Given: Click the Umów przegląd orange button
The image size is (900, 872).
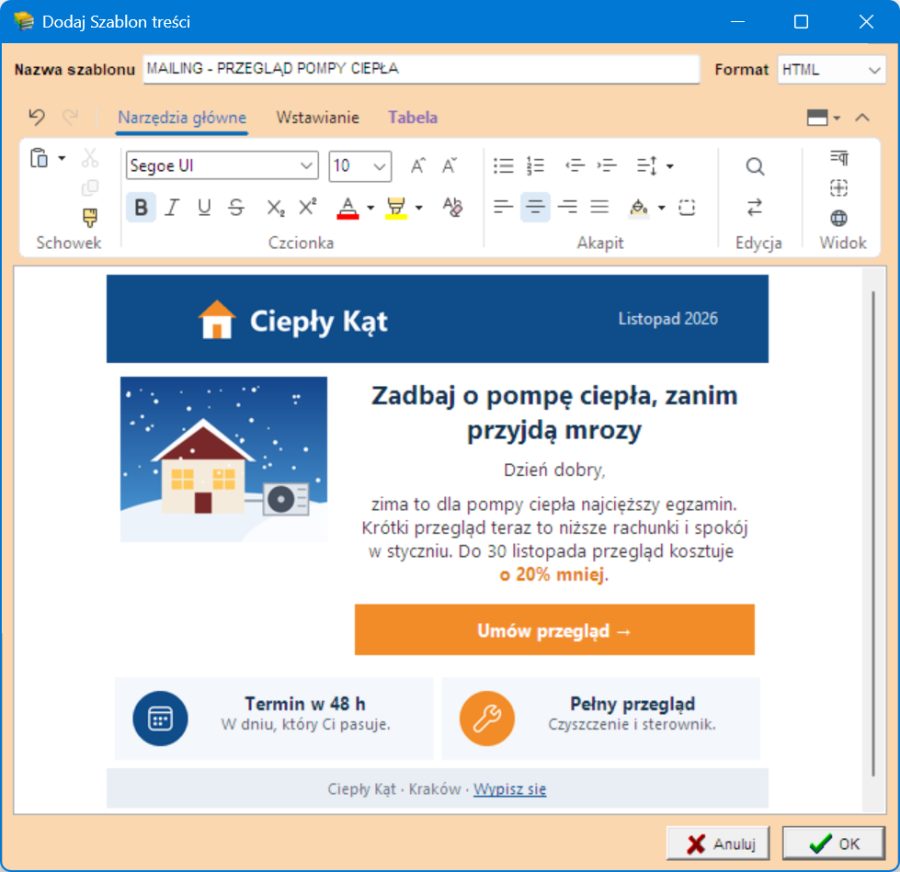Looking at the screenshot, I should coord(554,630).
